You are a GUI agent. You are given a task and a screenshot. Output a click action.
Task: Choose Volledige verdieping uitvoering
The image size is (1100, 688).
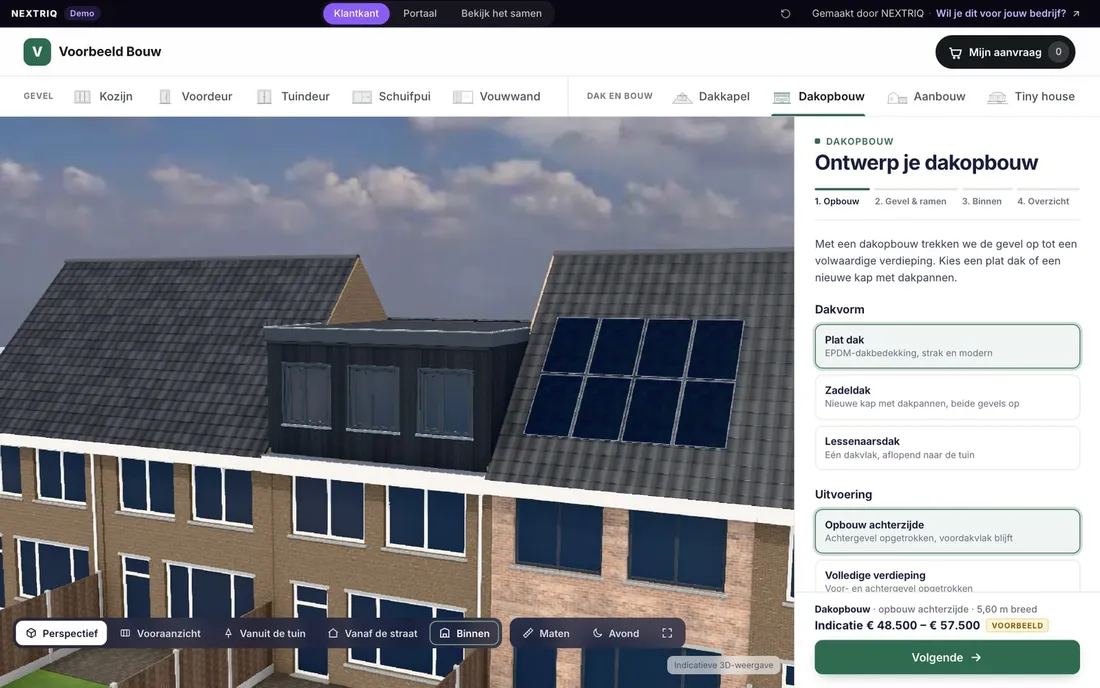[947, 576]
